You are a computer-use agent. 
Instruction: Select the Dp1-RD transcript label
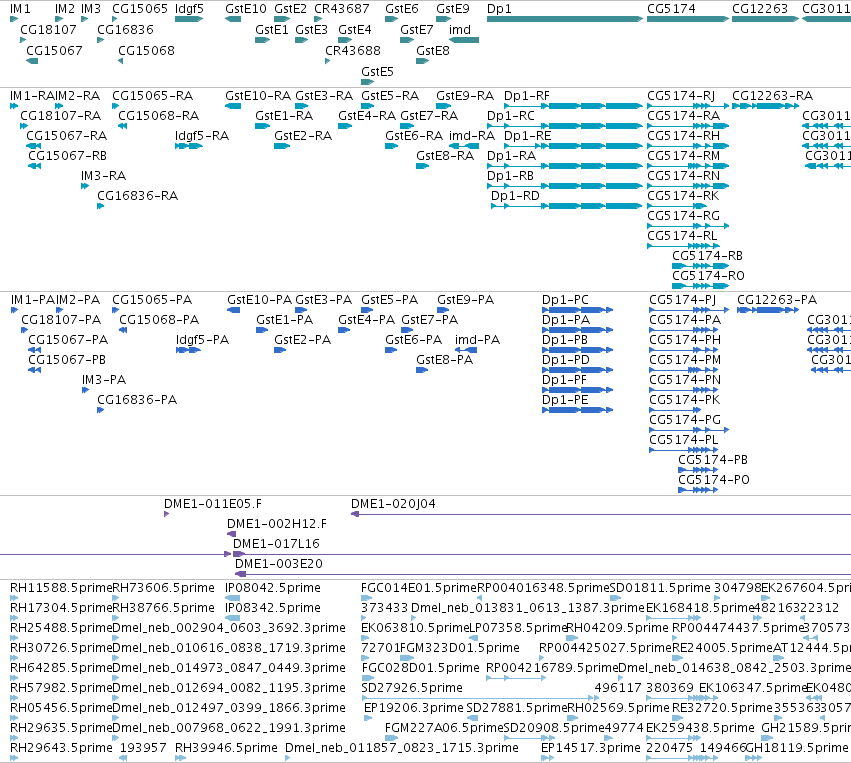(x=515, y=195)
